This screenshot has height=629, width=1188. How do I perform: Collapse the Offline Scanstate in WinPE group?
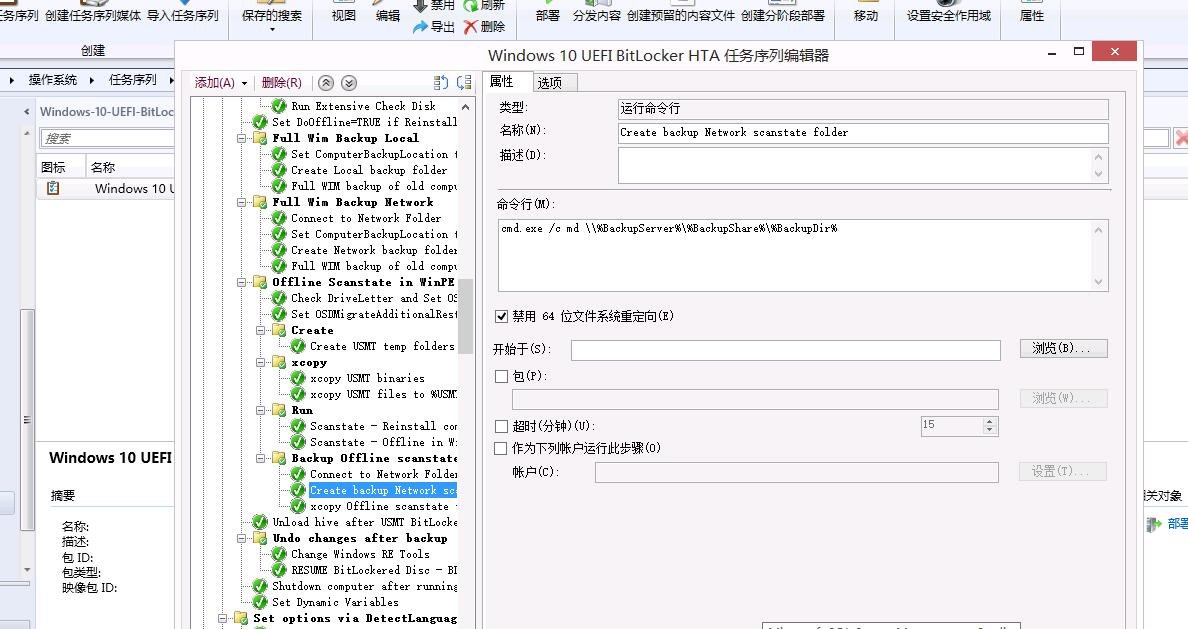(x=242, y=282)
